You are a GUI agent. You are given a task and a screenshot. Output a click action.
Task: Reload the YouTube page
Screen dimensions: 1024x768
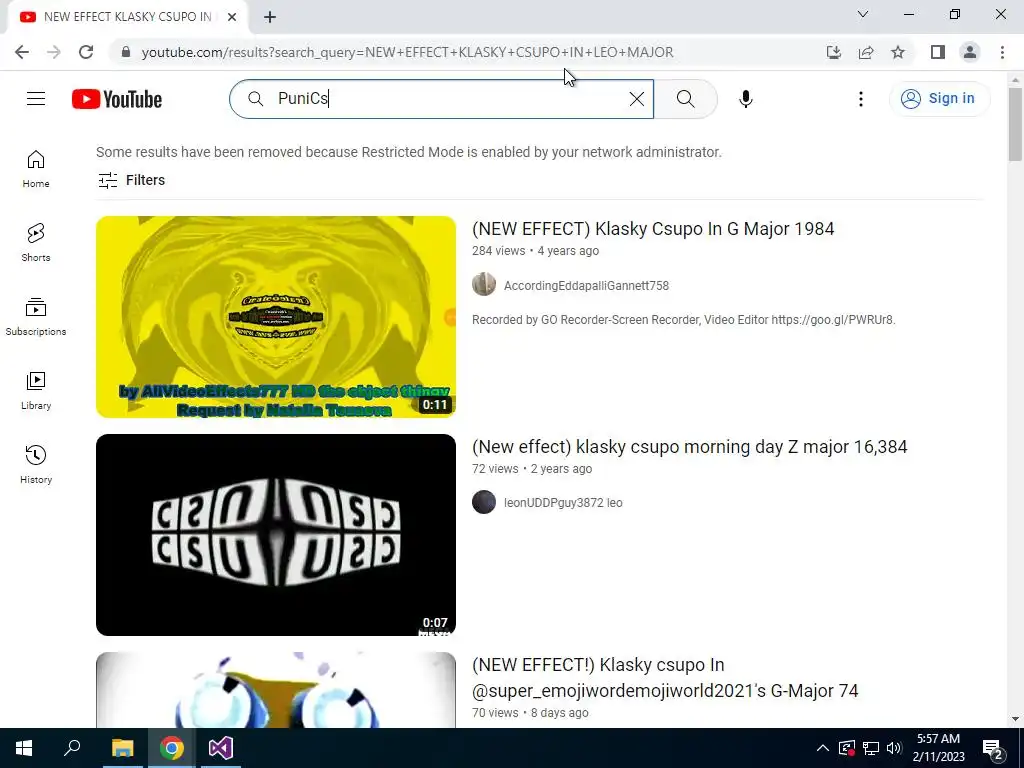coord(86,52)
